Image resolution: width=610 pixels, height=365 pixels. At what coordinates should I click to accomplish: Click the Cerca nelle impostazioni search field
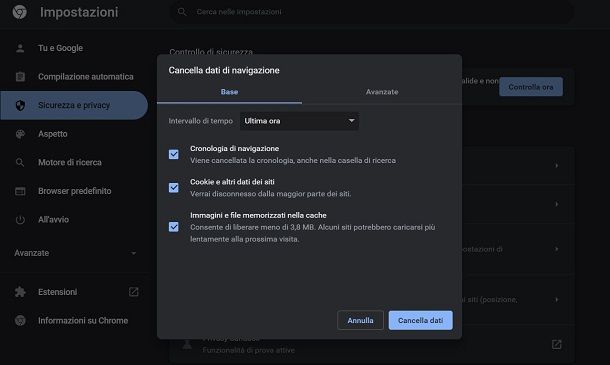pos(371,12)
